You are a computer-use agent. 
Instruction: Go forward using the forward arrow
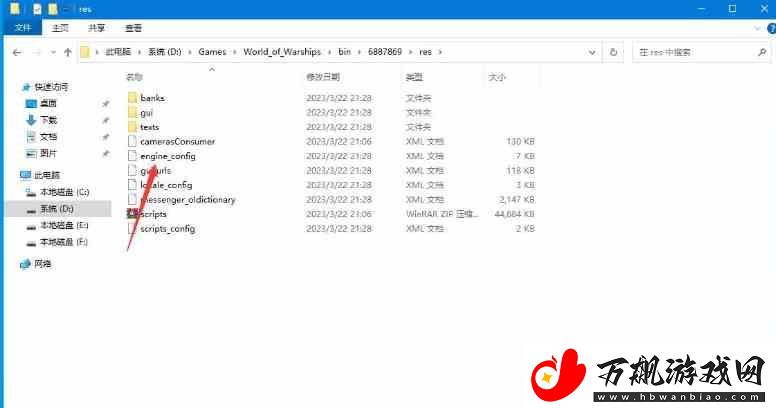click(x=37, y=52)
